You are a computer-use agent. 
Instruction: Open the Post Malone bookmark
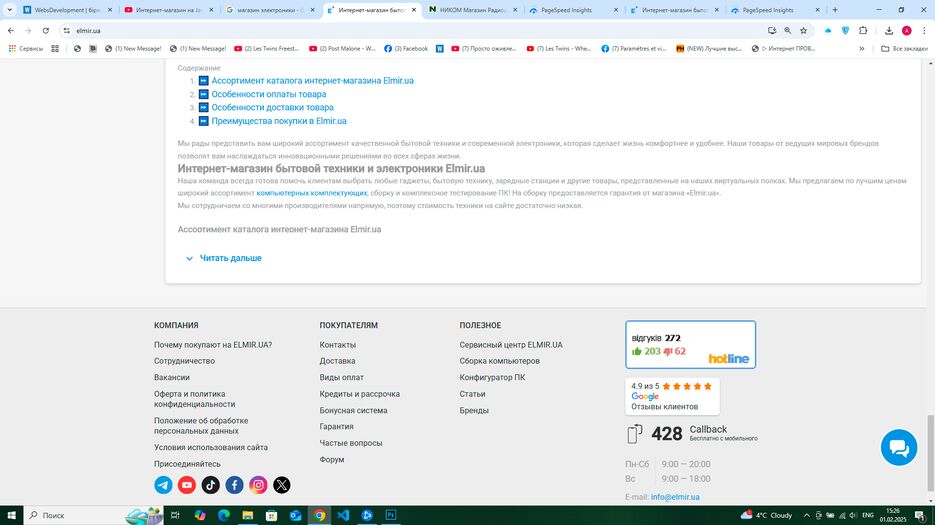(x=342, y=48)
